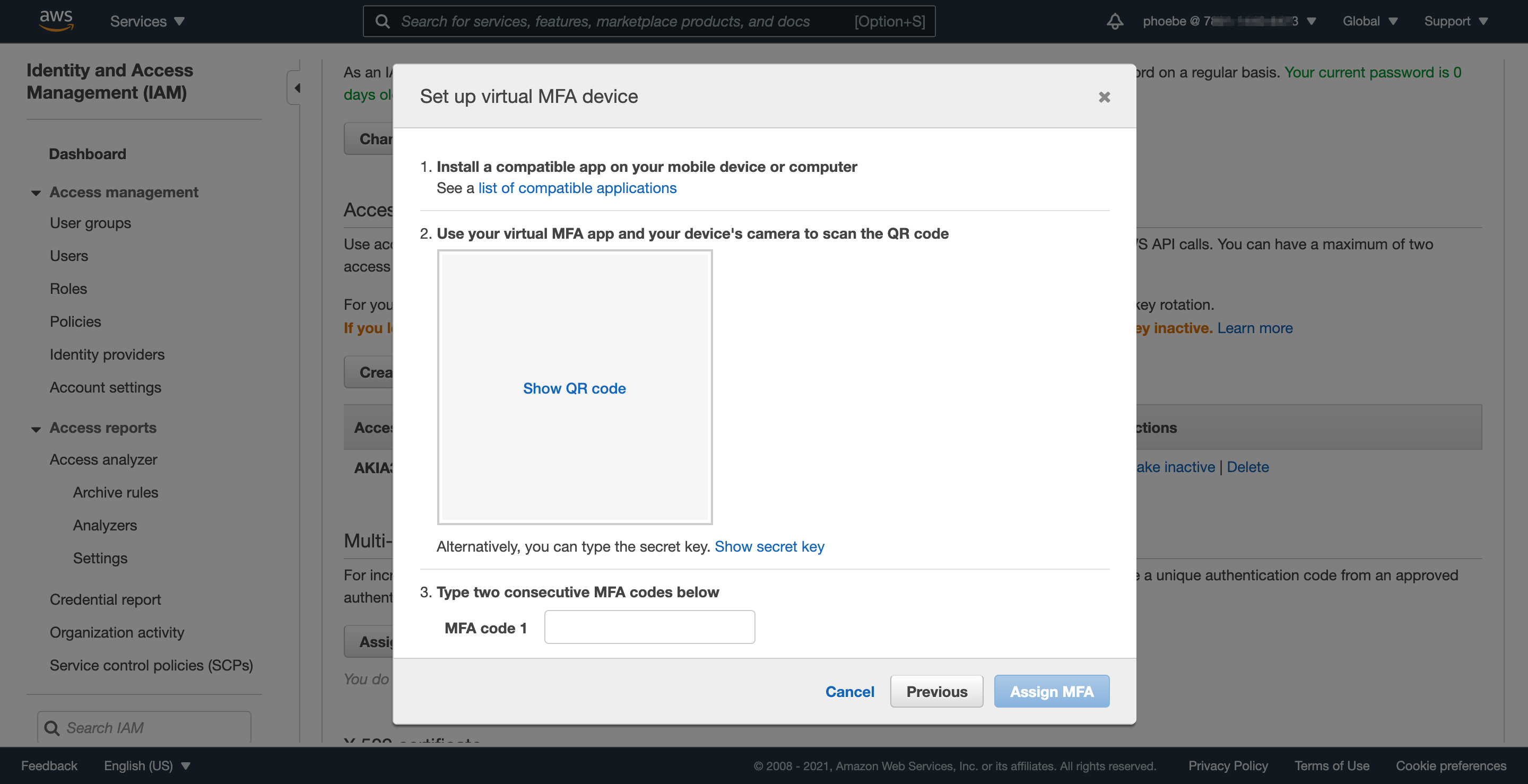
Task: Close the MFA dialog with the X
Action: (1104, 97)
